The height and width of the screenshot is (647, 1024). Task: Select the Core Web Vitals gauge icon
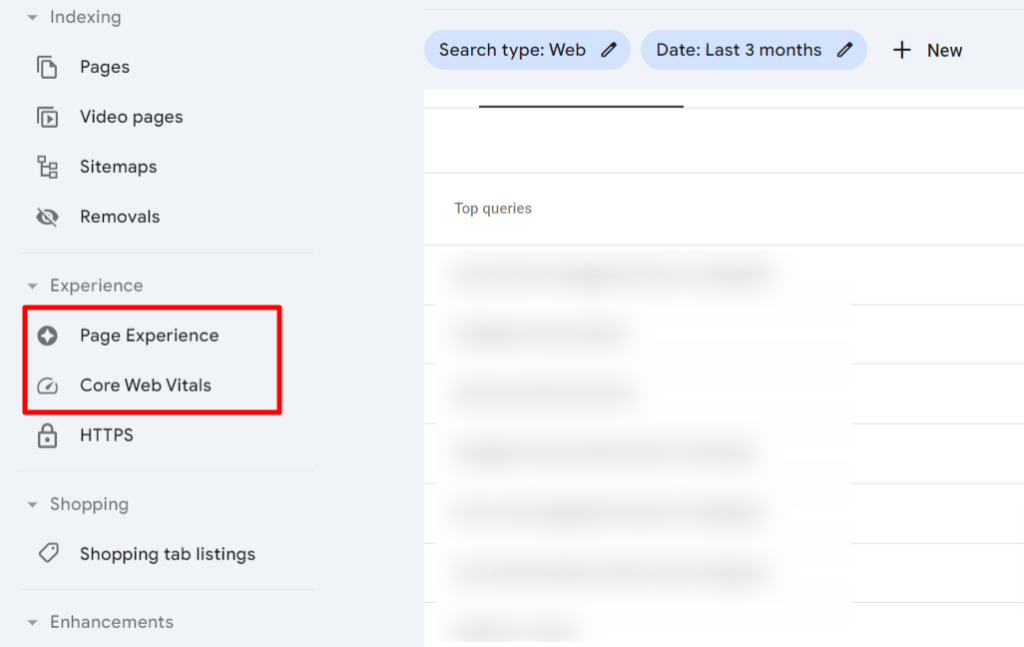[48, 385]
